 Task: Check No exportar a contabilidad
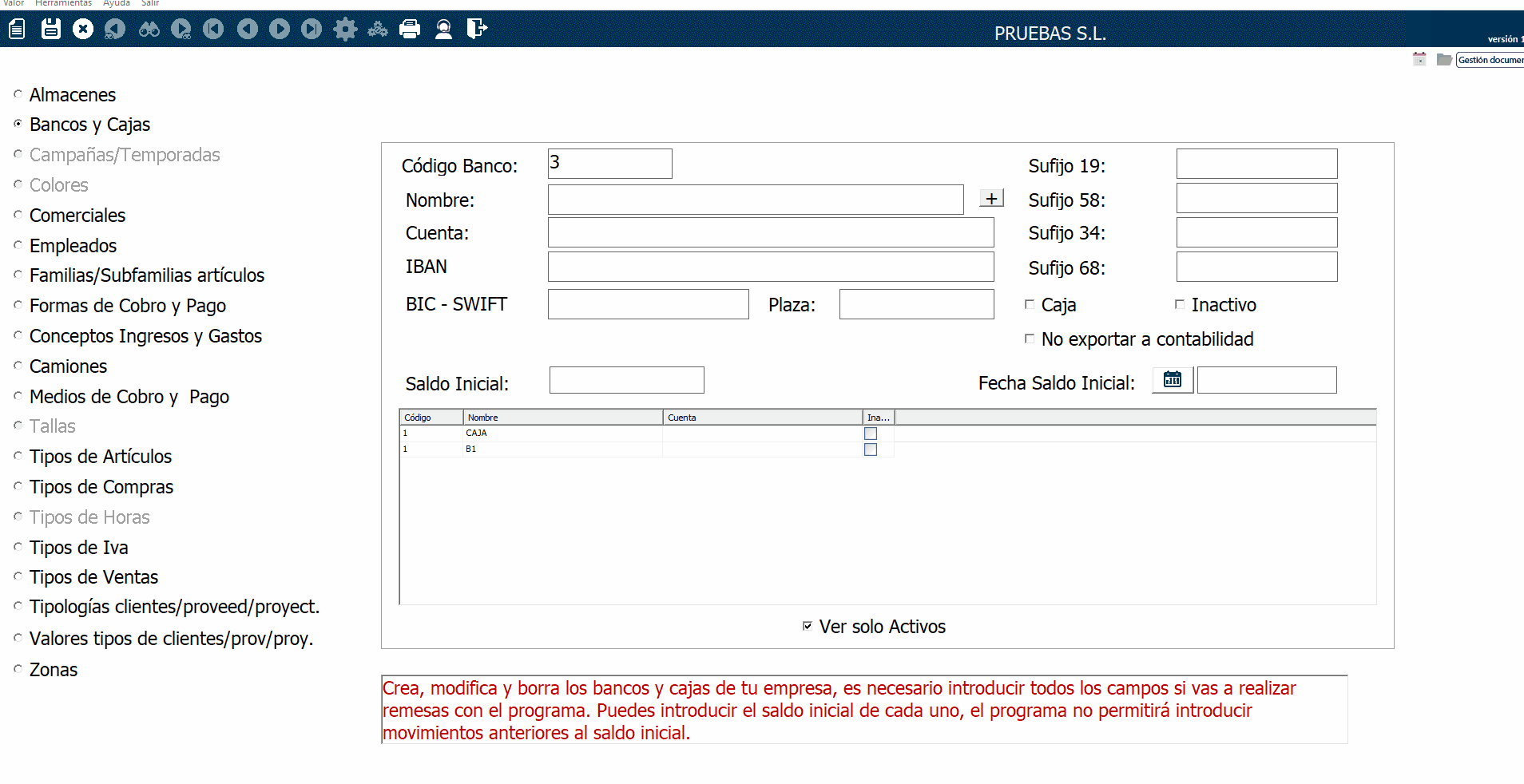click(1030, 339)
